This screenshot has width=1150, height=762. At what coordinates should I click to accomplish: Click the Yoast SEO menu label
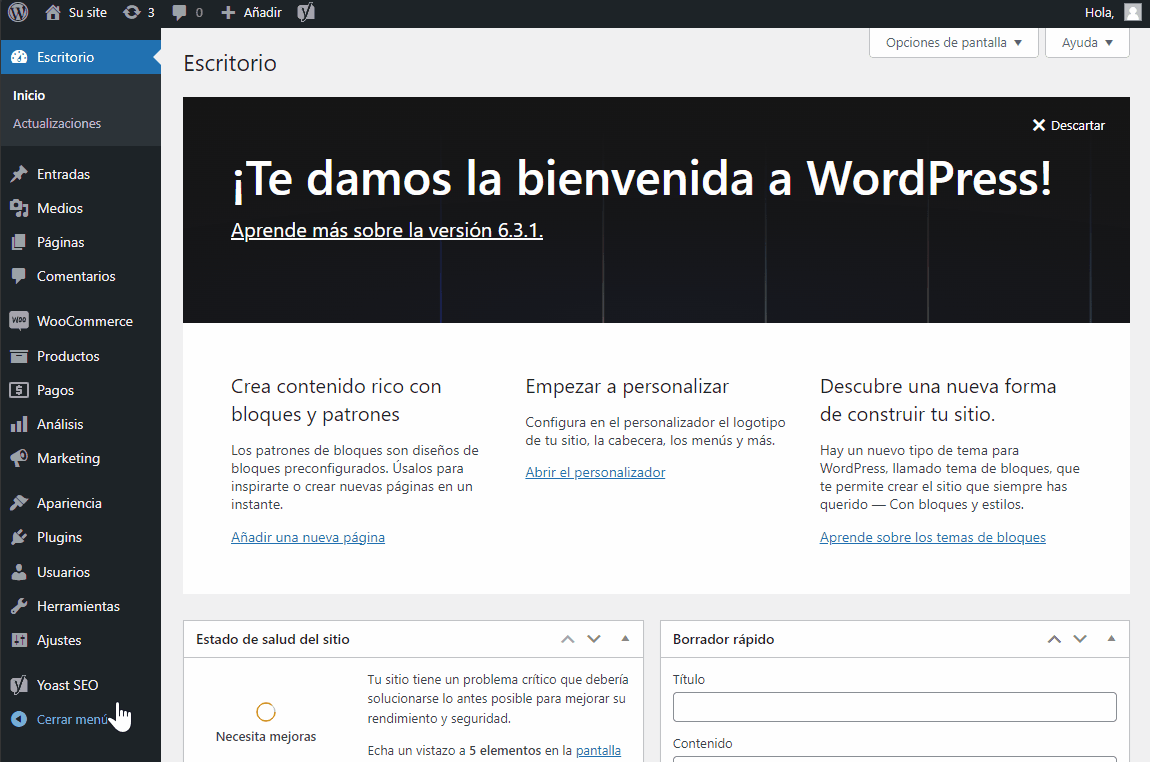67,685
